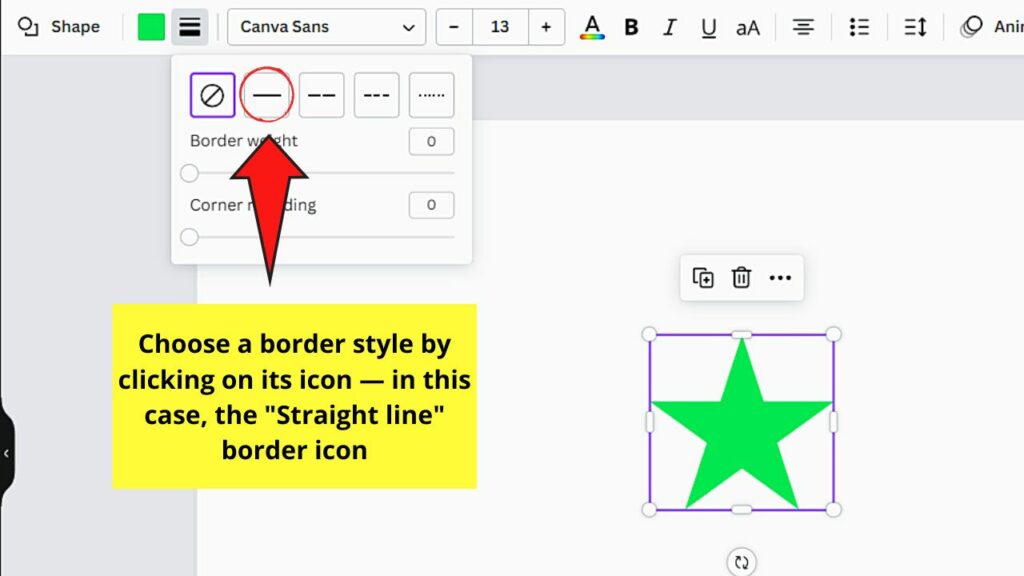Screen dimensions: 1024x576
Task: Apply bold formatting
Action: click(631, 27)
